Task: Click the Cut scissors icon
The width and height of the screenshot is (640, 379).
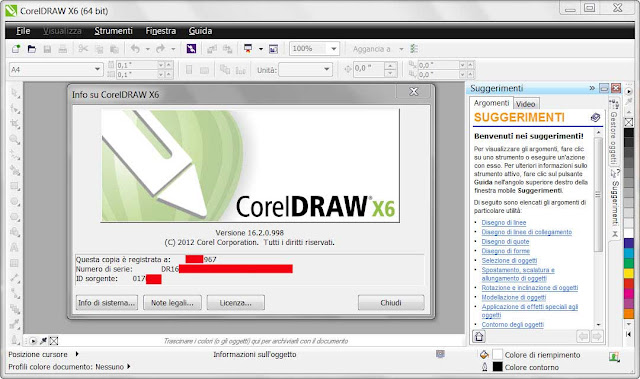Action: pos(83,49)
